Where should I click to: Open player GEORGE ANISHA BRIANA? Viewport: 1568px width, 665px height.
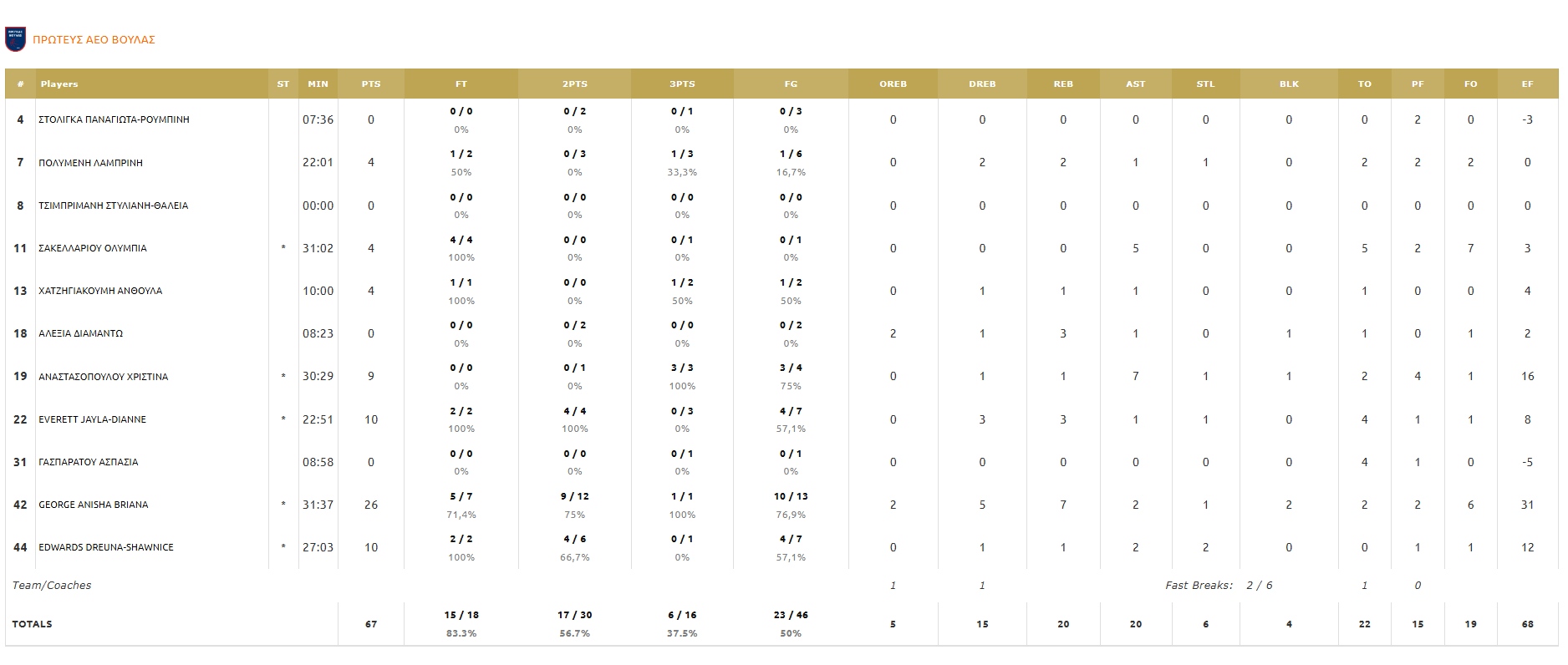pyautogui.click(x=94, y=505)
